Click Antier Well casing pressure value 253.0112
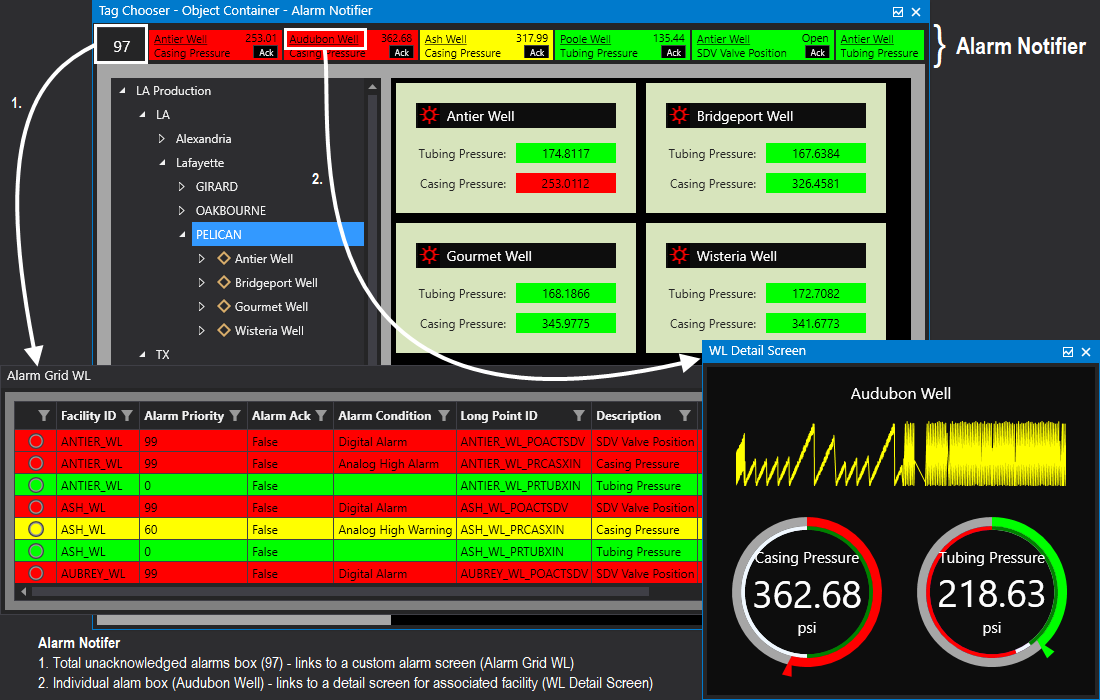Image resolution: width=1100 pixels, height=700 pixels. pyautogui.click(x=565, y=183)
